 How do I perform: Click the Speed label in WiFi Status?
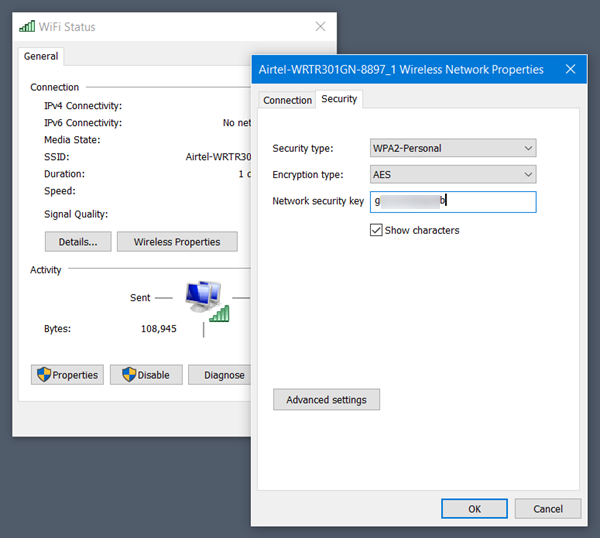pos(60,191)
